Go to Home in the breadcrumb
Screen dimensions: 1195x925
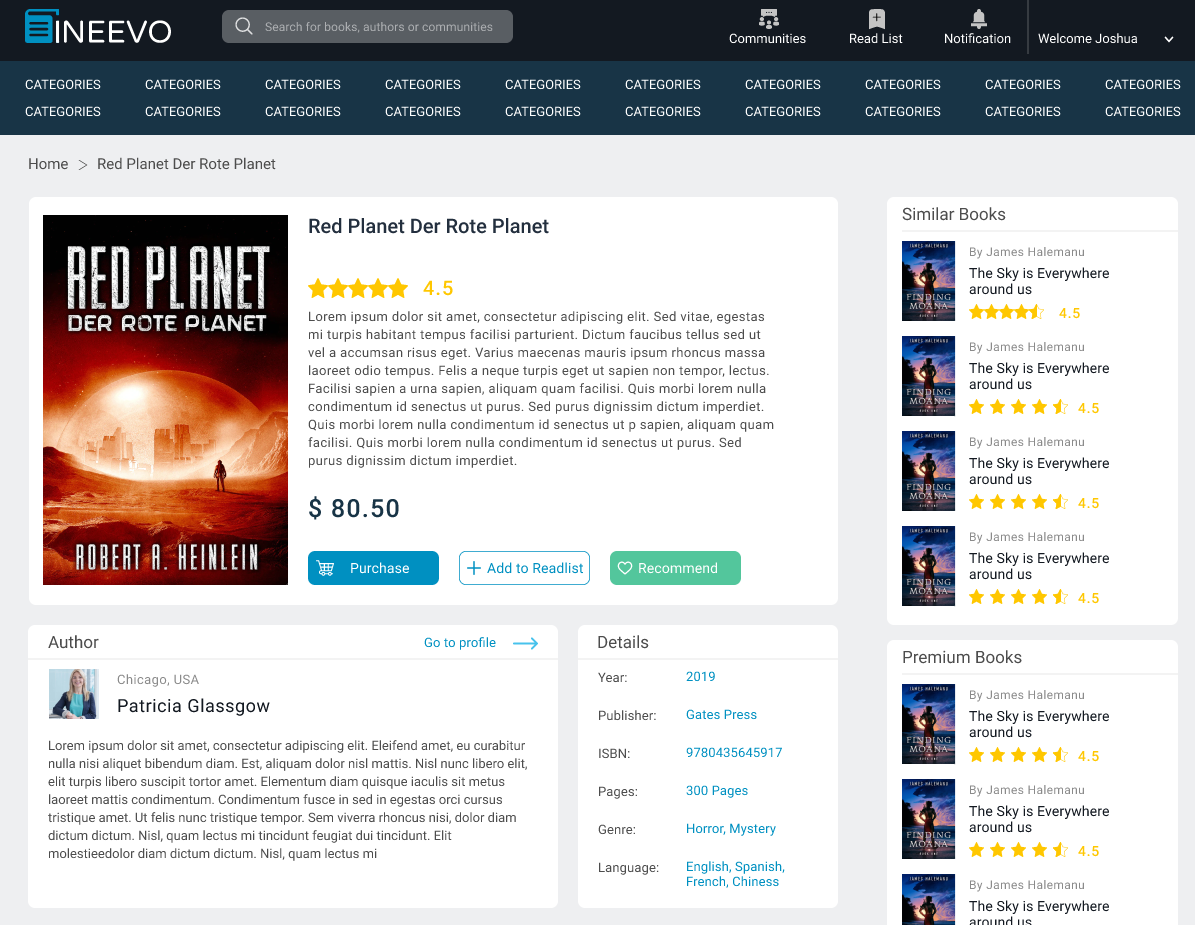point(48,164)
